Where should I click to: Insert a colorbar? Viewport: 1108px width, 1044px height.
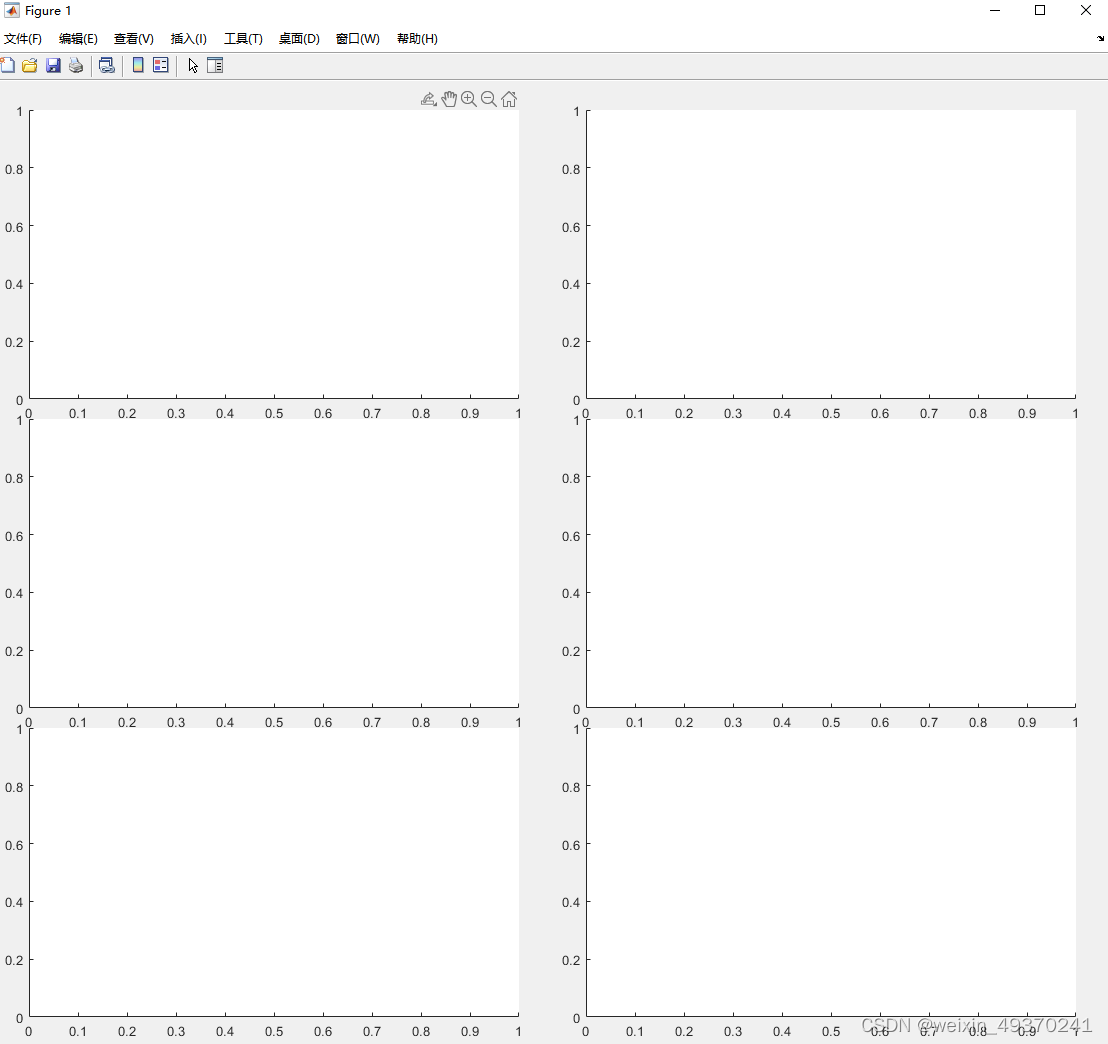pos(138,65)
